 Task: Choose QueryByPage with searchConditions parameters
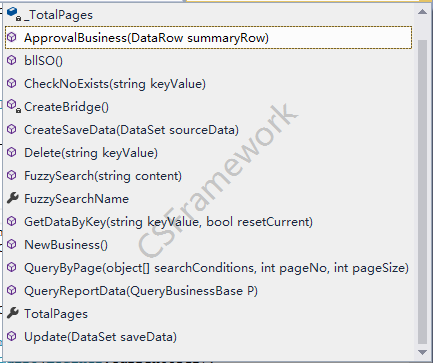click(x=209, y=267)
